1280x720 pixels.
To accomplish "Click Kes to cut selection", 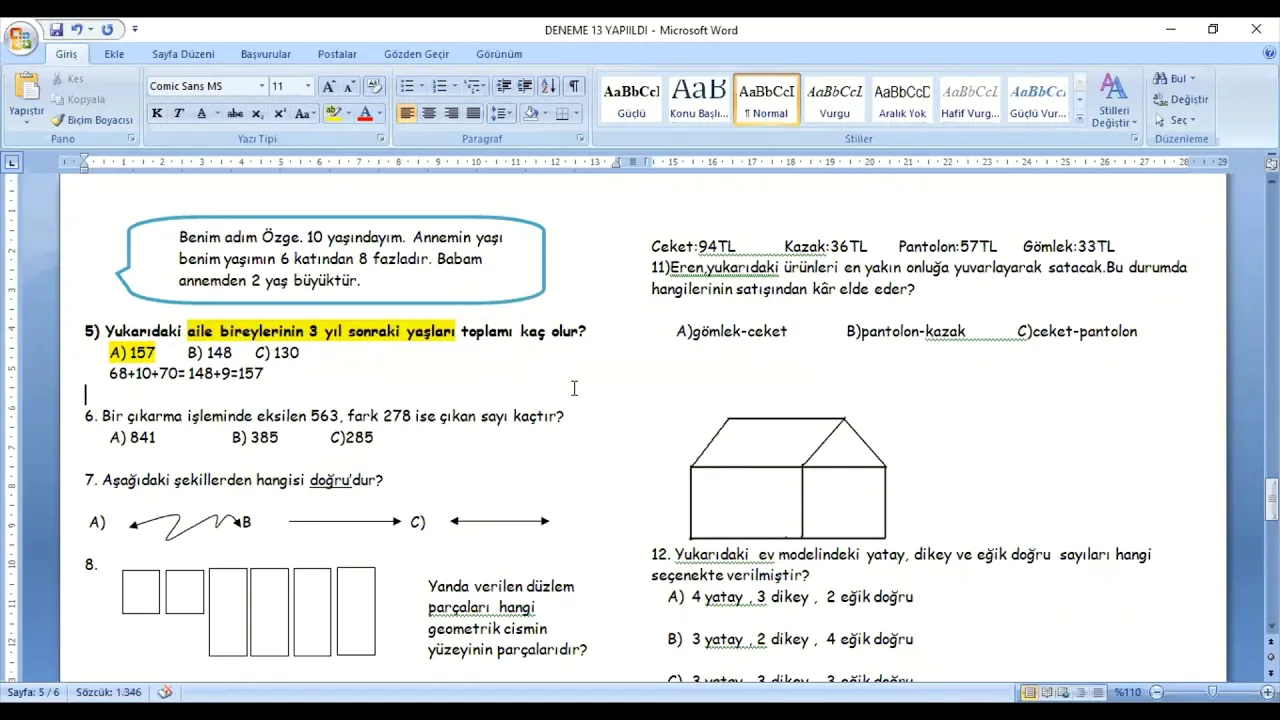I will (68, 79).
